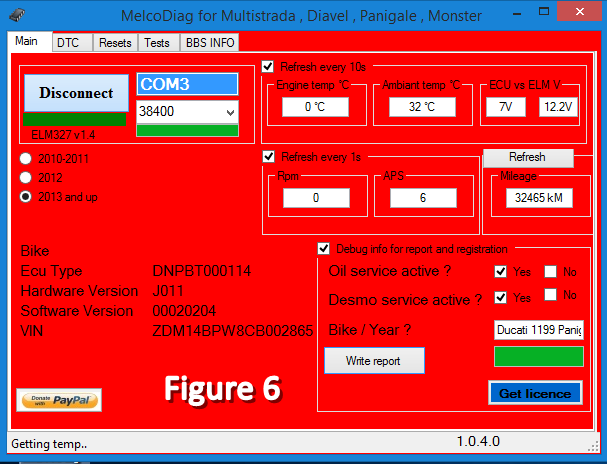
Task: Click the Get licence button
Action: tap(535, 393)
